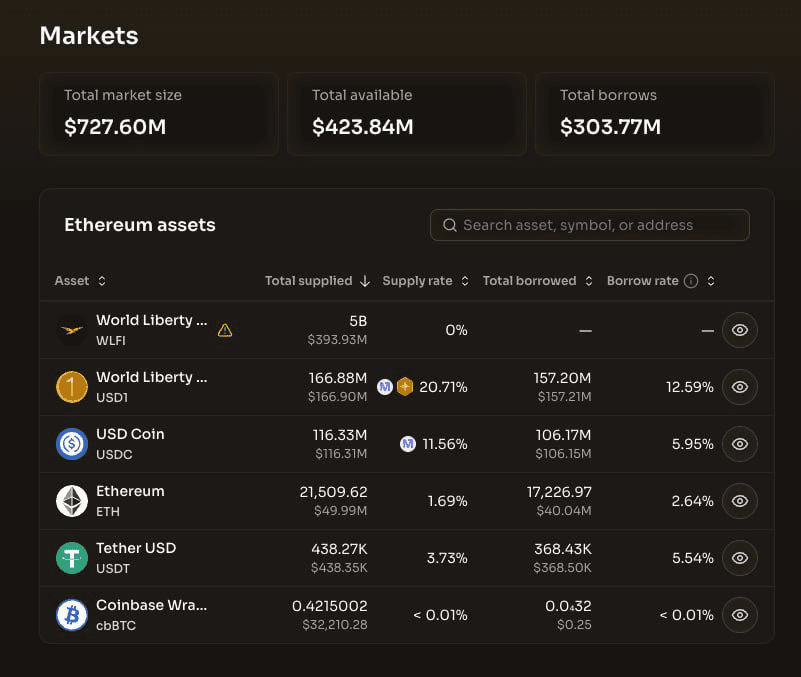Image resolution: width=801 pixels, height=677 pixels.
Task: Sort by Supply rate column
Action: point(425,281)
